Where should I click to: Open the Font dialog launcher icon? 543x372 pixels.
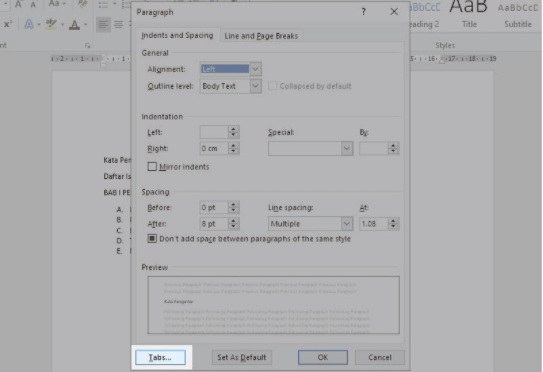tap(87, 45)
